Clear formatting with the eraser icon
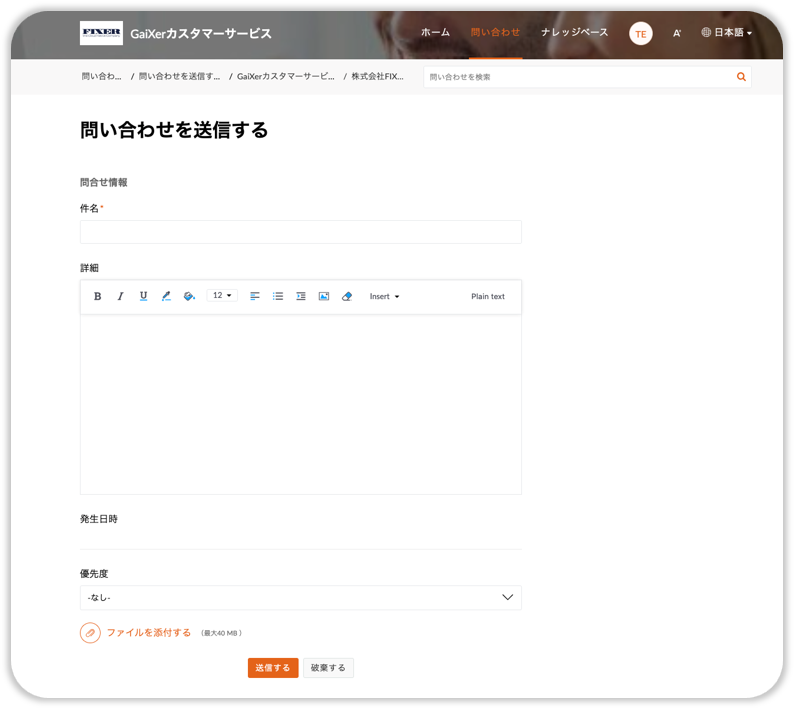This screenshot has width=794, height=709. (x=347, y=296)
